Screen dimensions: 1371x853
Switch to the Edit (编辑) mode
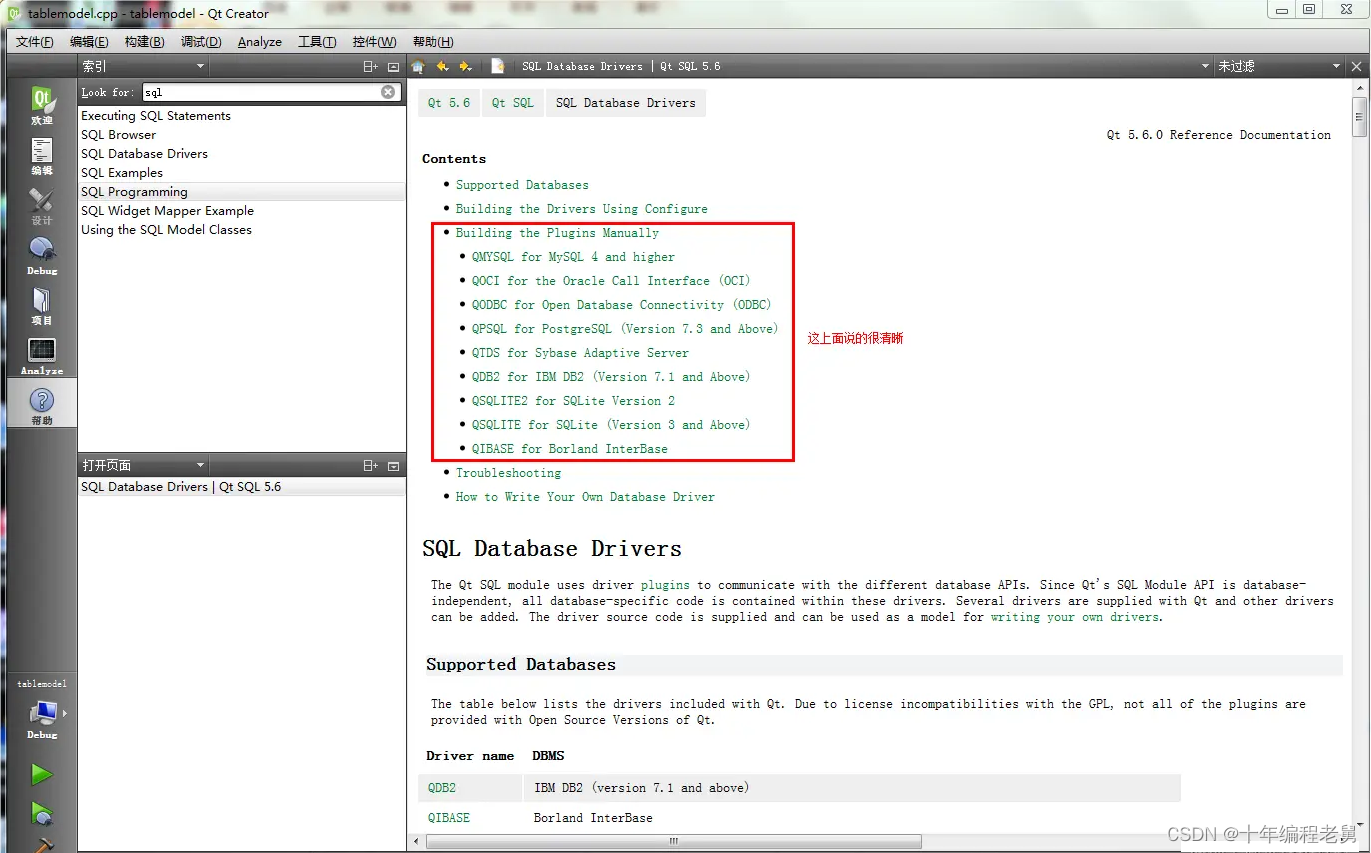(x=41, y=155)
